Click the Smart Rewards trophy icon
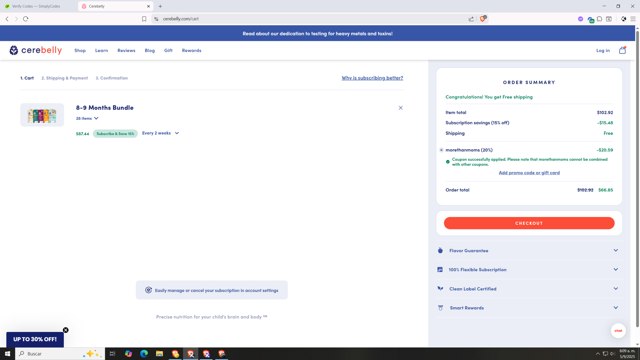 click(440, 308)
